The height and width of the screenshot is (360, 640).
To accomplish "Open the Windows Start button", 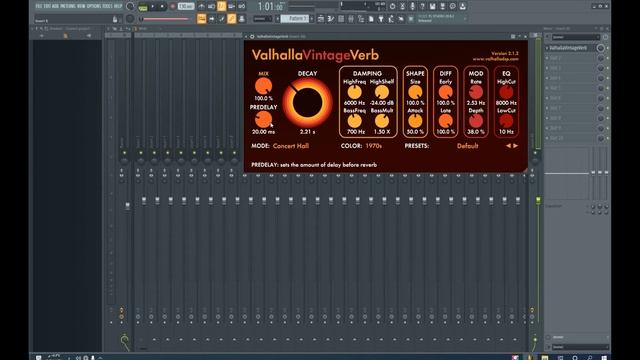I will click(x=604, y=358).
